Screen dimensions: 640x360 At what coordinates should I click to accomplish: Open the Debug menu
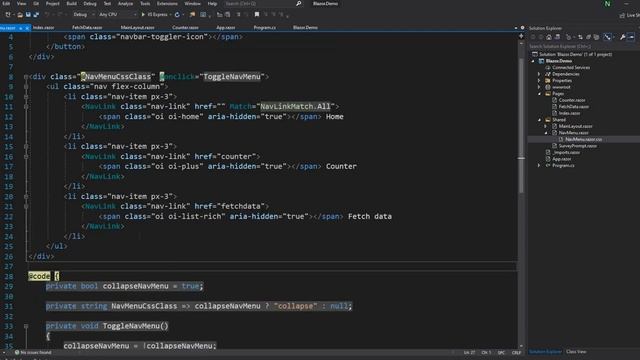pyautogui.click(x=90, y=4)
